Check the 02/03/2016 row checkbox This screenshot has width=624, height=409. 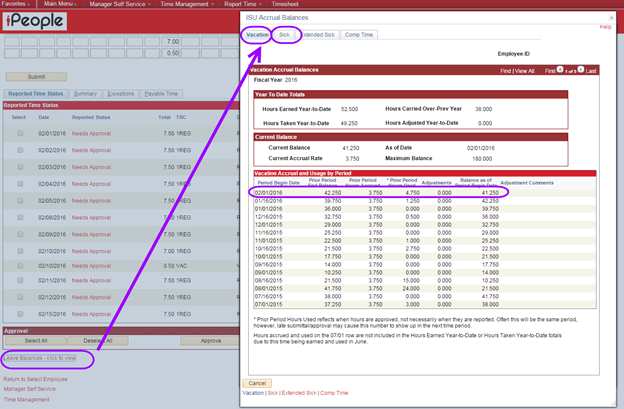[x=20, y=167]
